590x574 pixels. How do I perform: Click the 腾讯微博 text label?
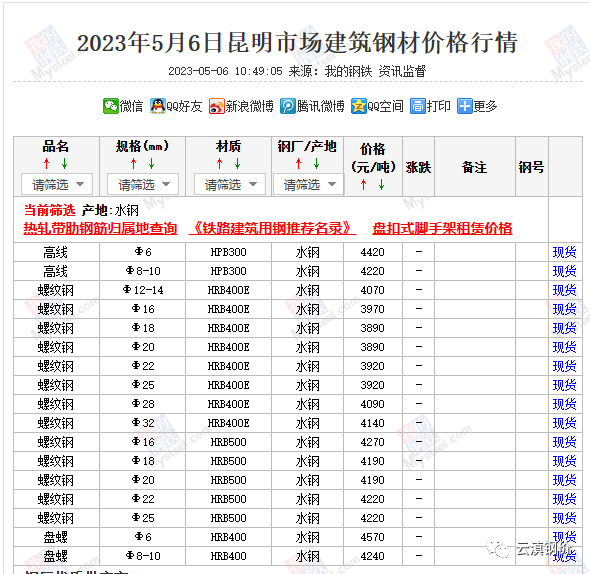[x=320, y=107]
